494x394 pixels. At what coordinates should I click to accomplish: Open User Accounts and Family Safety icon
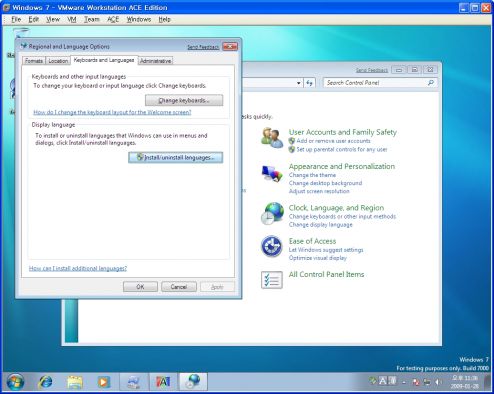(272, 138)
